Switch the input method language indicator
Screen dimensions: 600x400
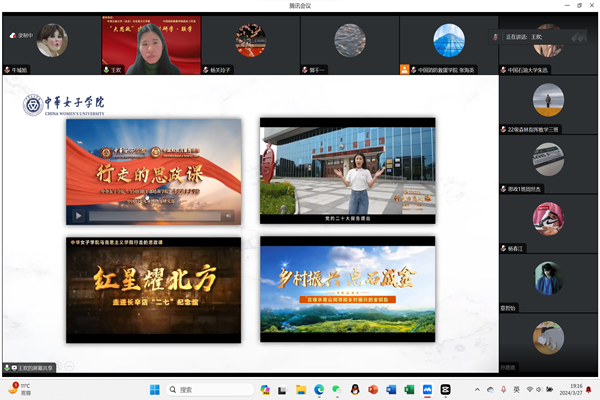pyautogui.click(x=516, y=389)
